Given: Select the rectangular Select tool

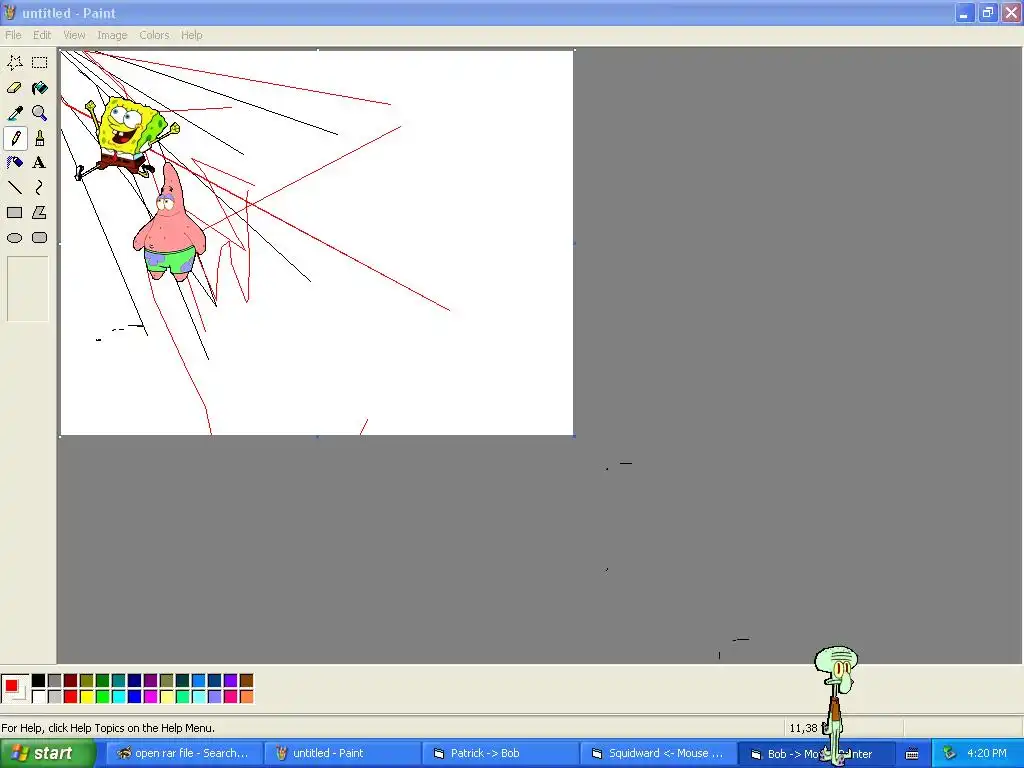Looking at the screenshot, I should [40, 63].
